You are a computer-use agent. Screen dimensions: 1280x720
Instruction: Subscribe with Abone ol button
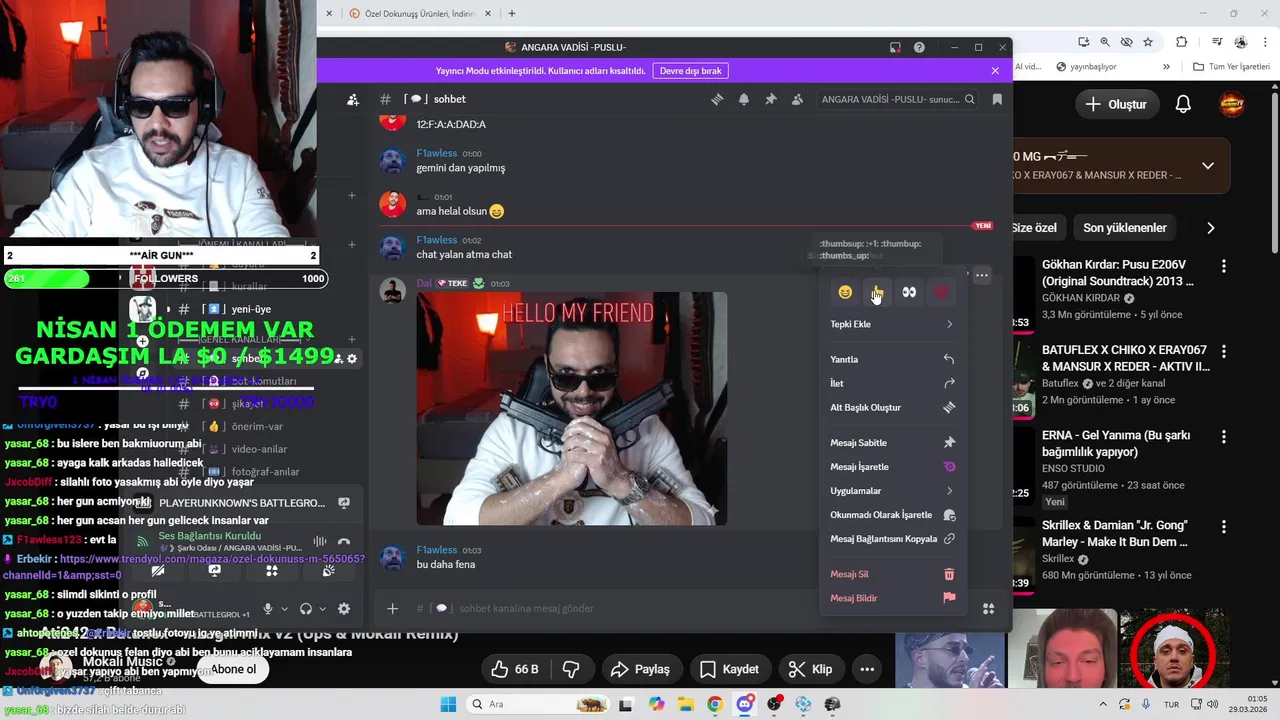pos(233,669)
